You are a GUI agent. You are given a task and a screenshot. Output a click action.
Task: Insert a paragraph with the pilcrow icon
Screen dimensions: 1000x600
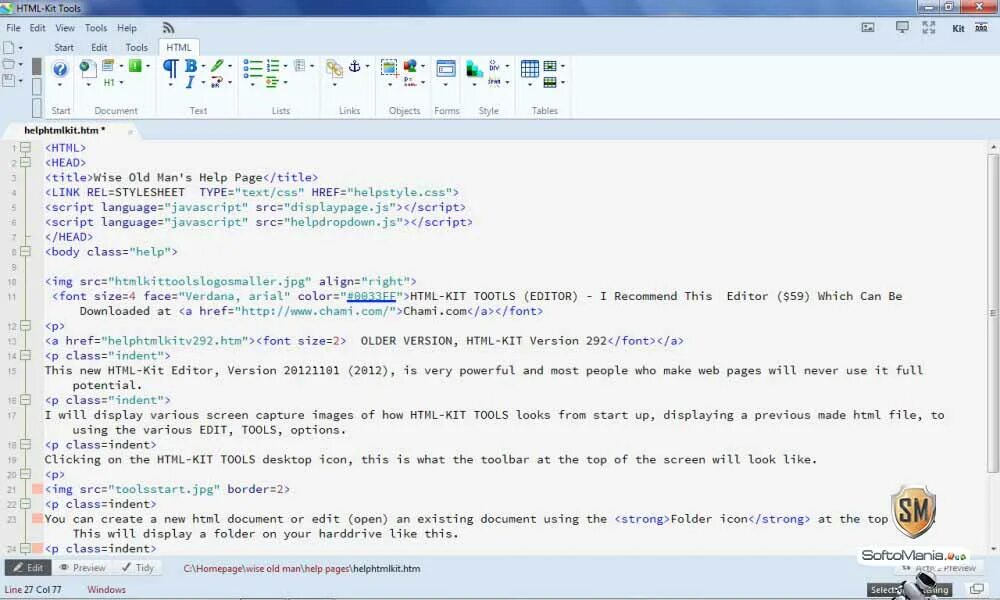170,68
